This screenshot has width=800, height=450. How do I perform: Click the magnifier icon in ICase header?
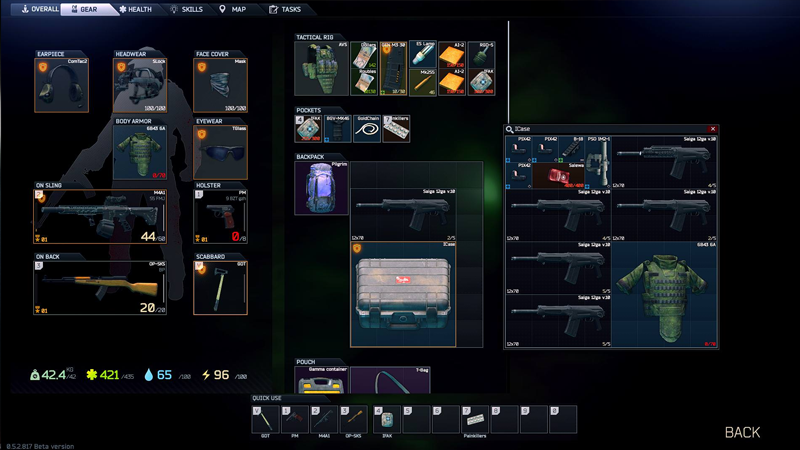[x=509, y=129]
